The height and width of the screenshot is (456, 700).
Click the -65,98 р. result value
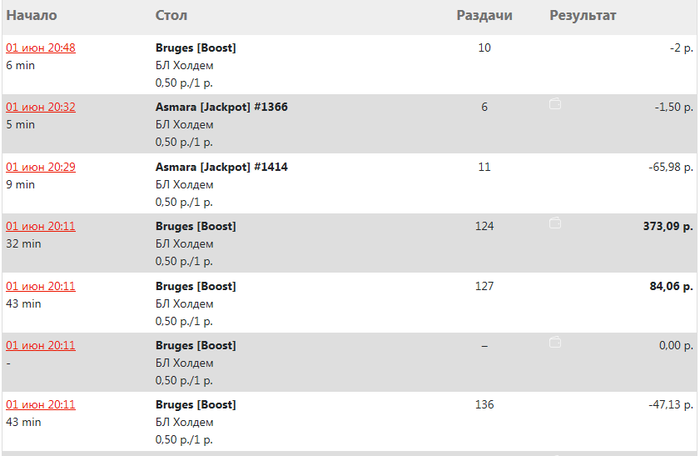[x=671, y=167]
